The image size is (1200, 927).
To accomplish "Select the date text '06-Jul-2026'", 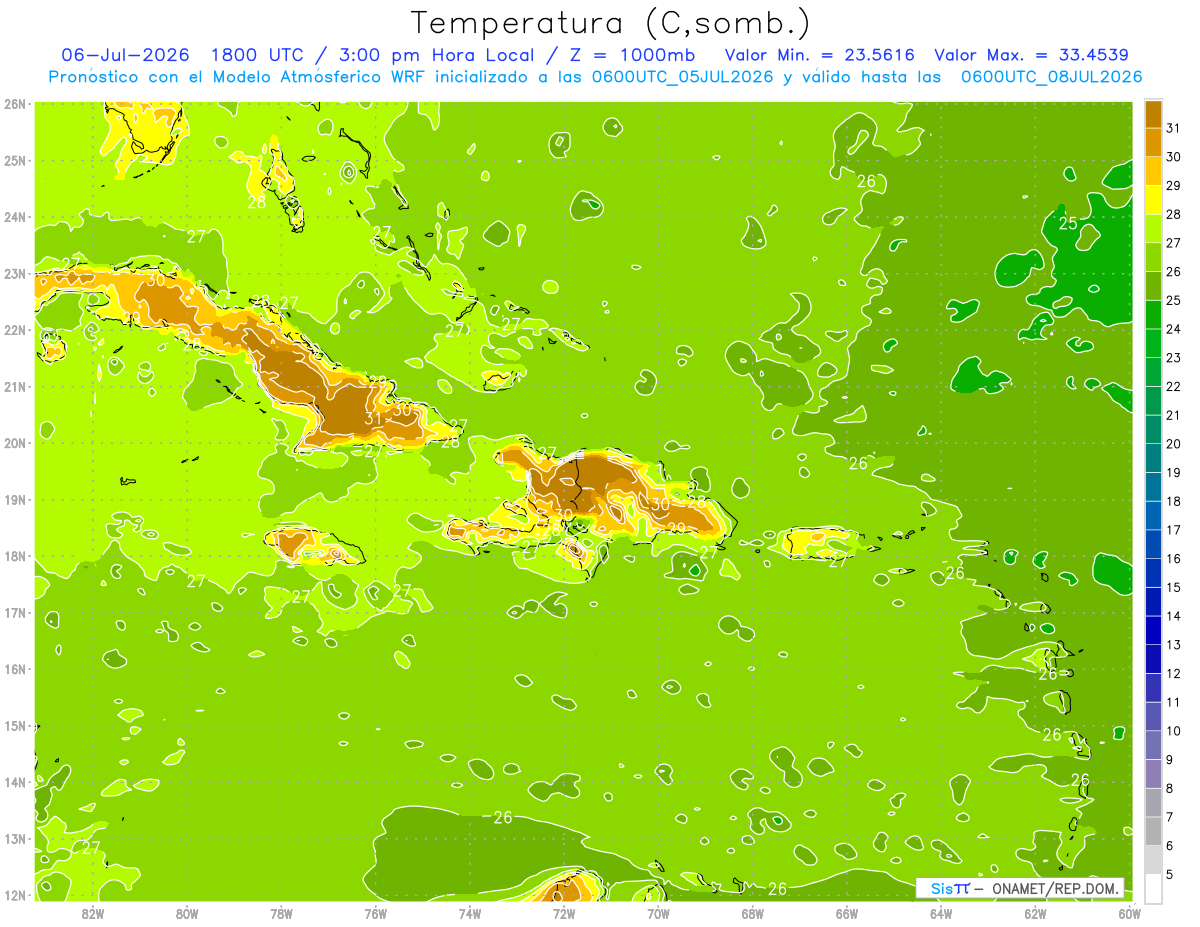I will tap(127, 54).
